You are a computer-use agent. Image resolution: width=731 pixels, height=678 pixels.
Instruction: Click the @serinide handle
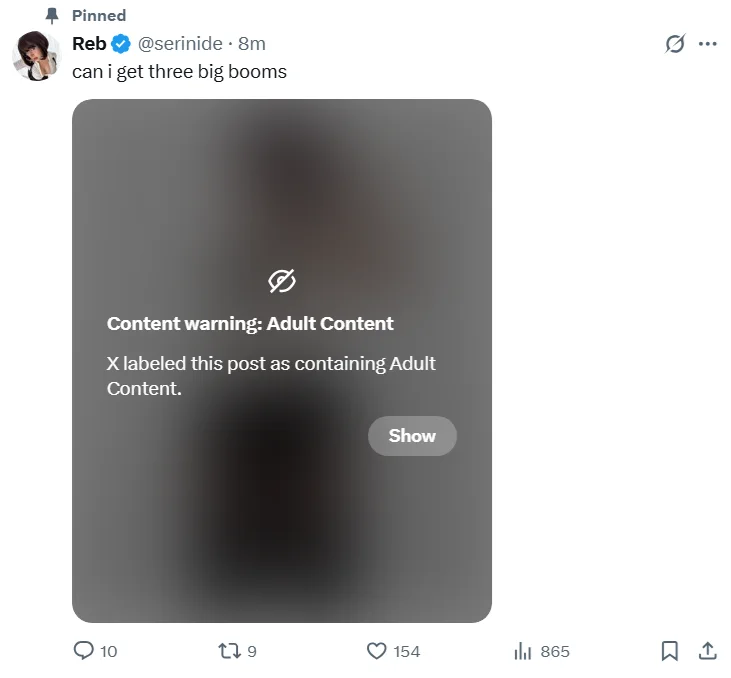(179, 44)
